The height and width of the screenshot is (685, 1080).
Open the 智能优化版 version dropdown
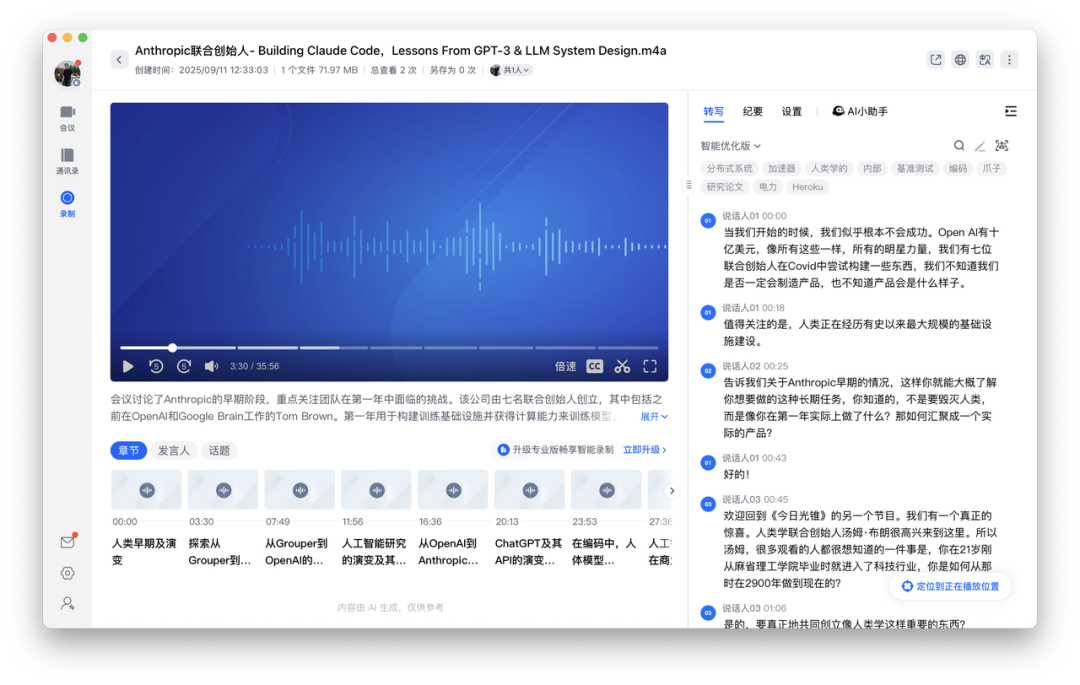coord(730,146)
